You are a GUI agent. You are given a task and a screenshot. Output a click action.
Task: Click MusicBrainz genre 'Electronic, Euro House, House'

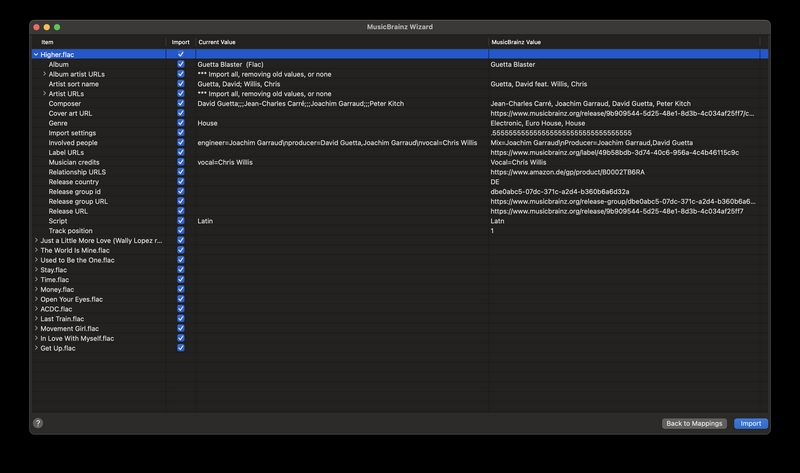click(x=538, y=123)
